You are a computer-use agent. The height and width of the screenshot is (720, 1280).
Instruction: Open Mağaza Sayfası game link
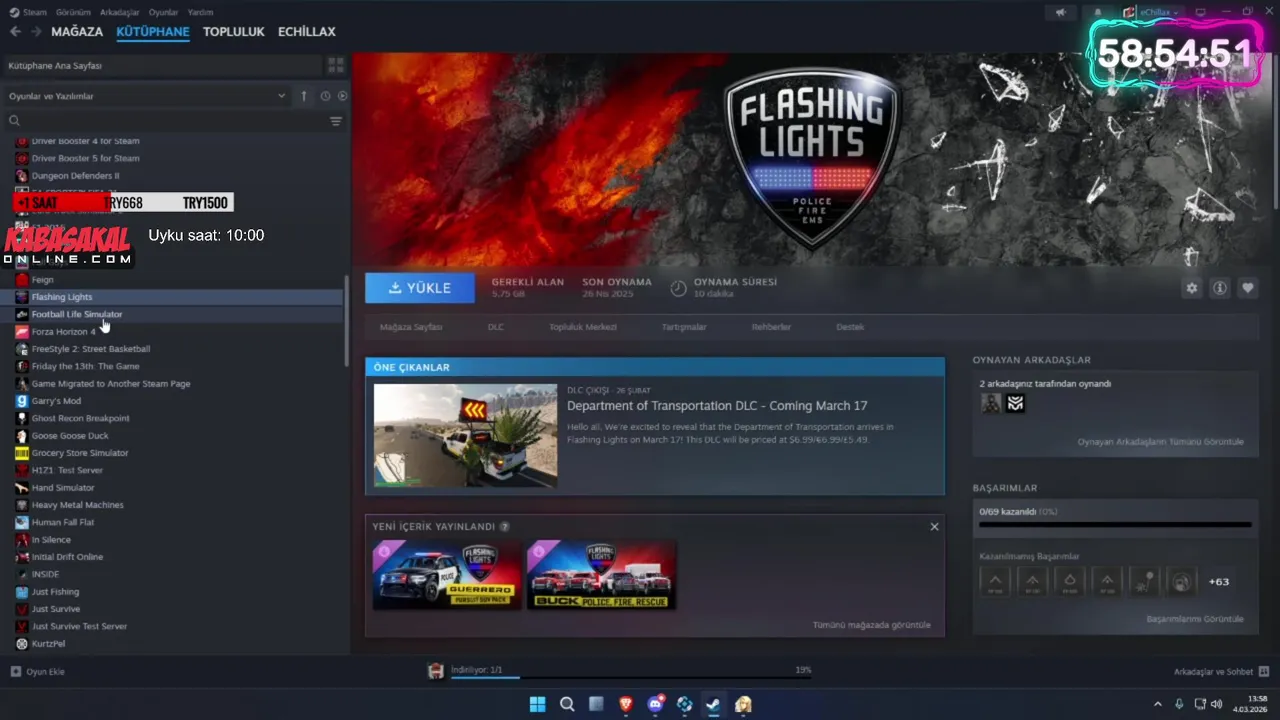411,327
